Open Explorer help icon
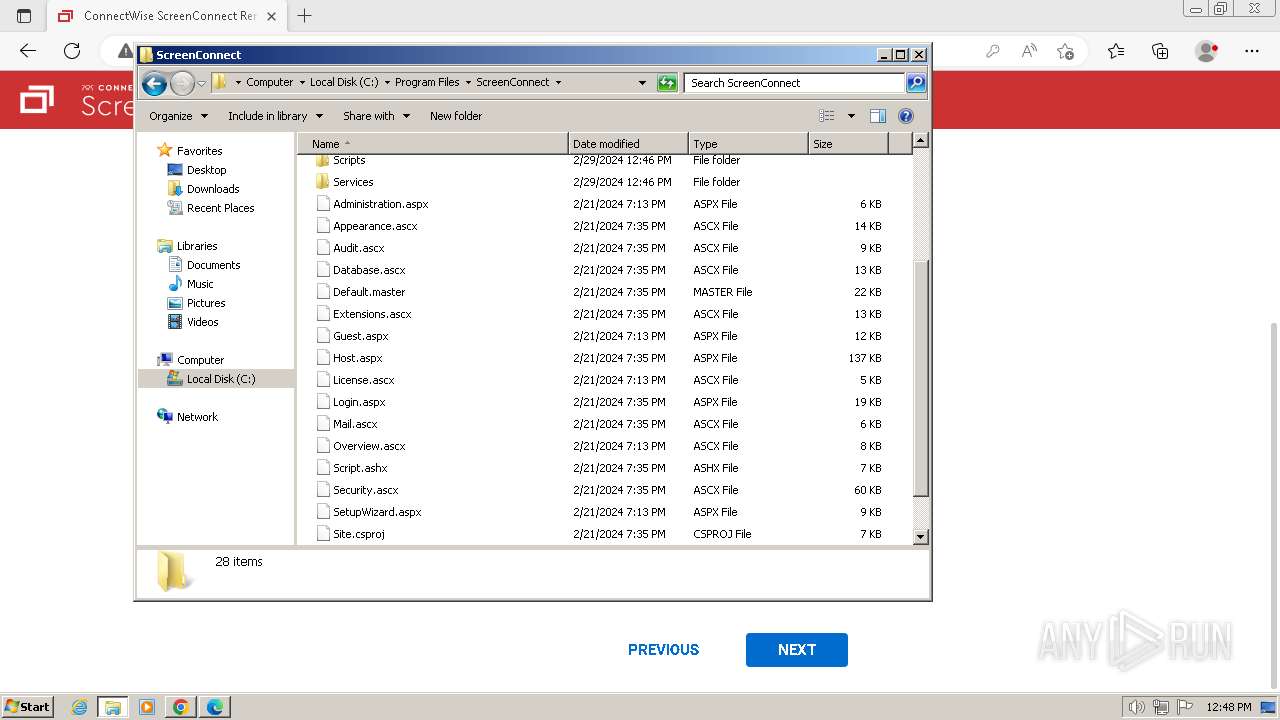This screenshot has width=1280, height=720. point(906,116)
